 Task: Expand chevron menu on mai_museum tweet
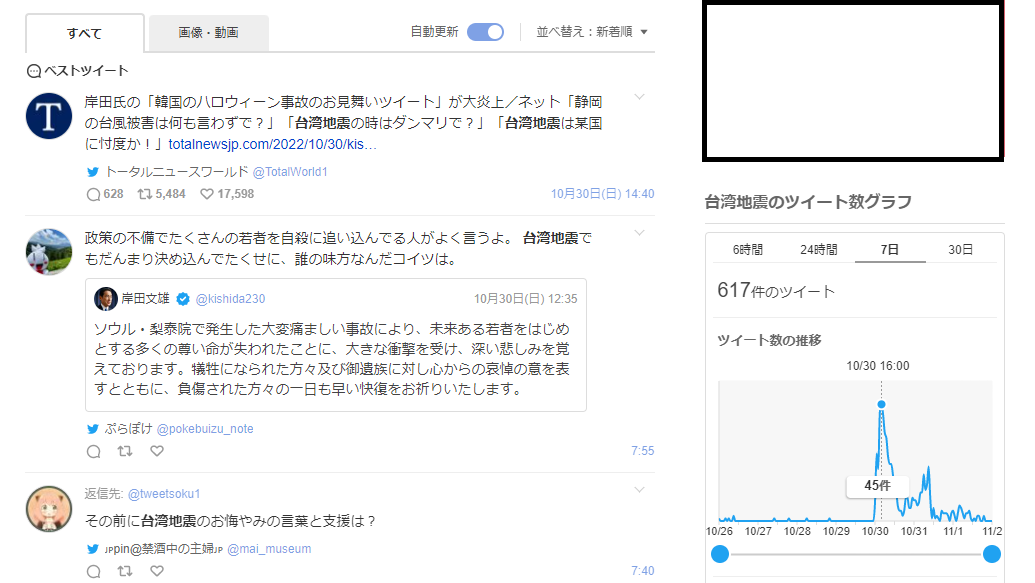[x=639, y=490]
